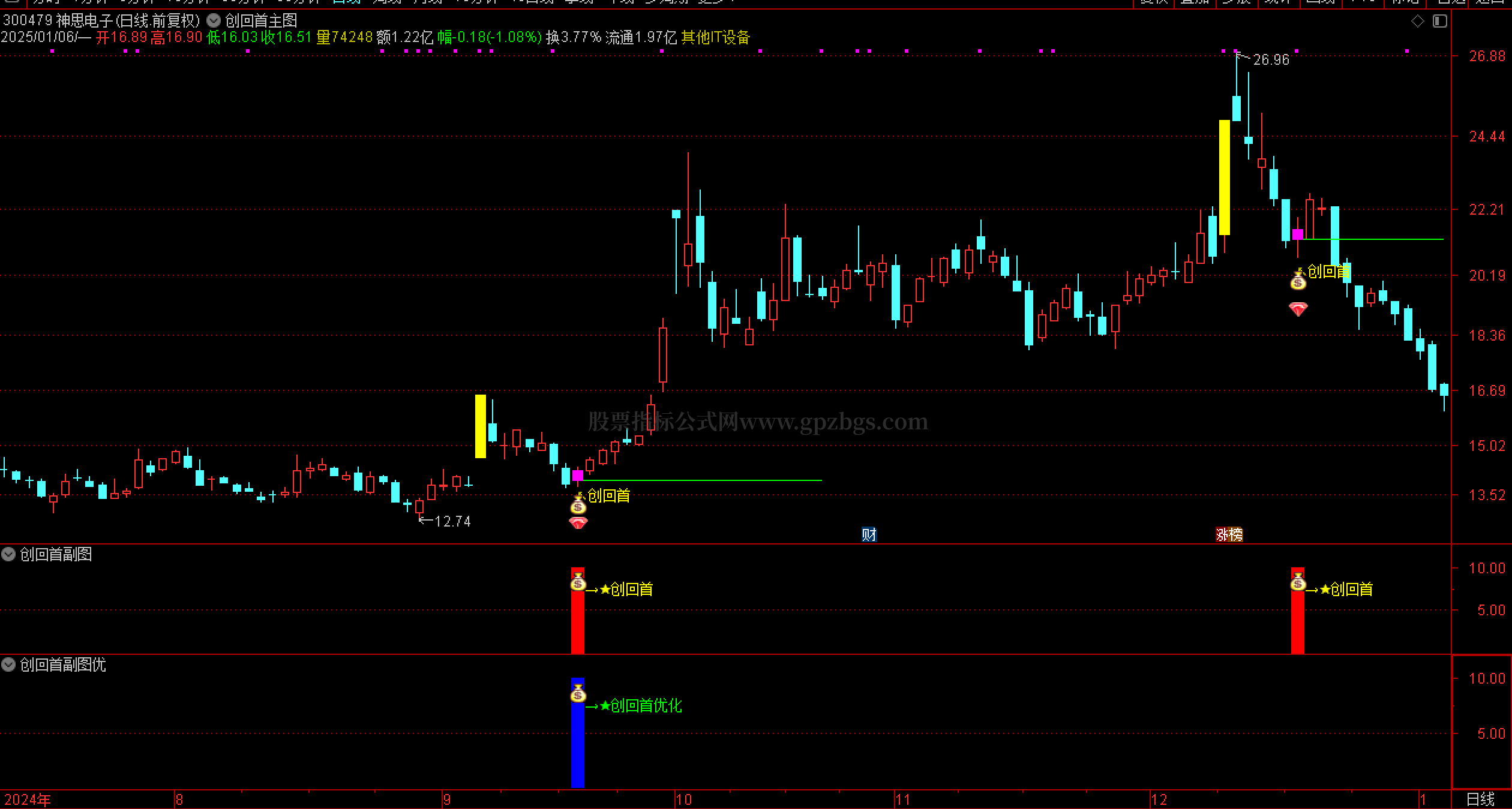The width and height of the screenshot is (1512, 809).
Task: Click the window layout icon at top right
Action: point(1440,22)
